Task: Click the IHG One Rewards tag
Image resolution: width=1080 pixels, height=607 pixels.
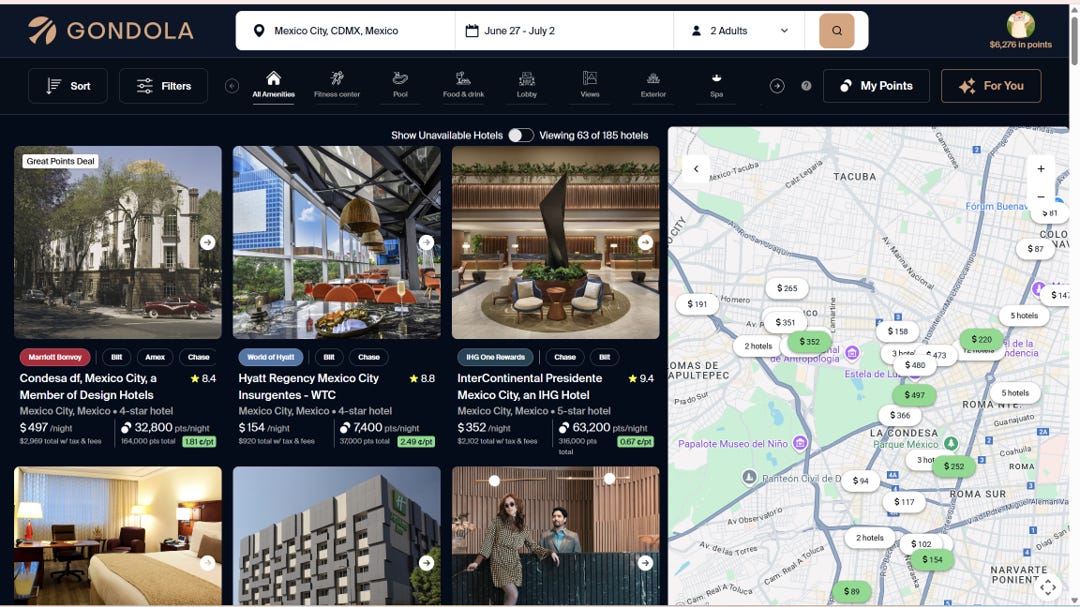Action: pyautogui.click(x=495, y=357)
